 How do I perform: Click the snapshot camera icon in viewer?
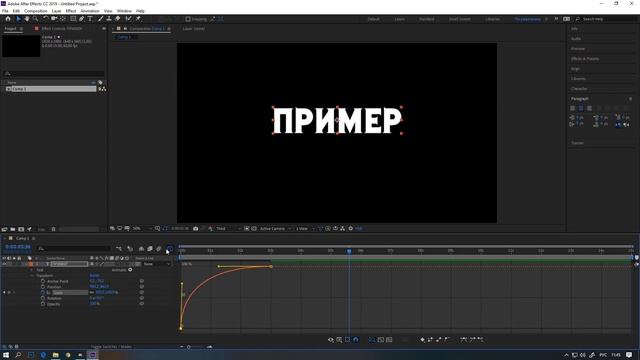click(x=196, y=229)
